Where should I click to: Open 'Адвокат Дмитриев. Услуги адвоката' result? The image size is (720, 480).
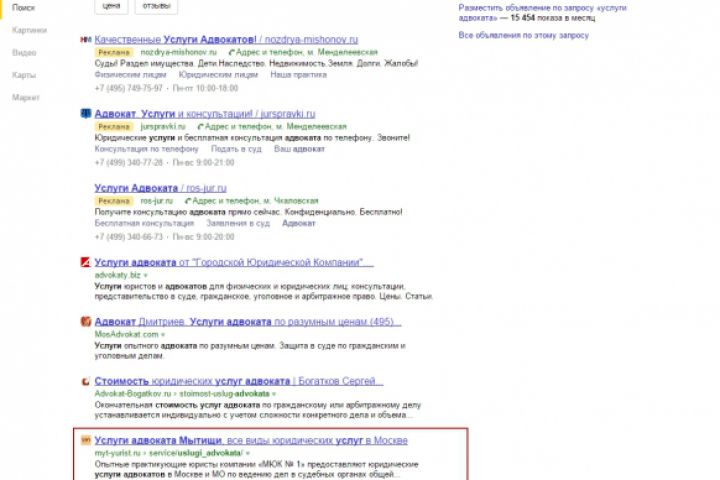(248, 322)
